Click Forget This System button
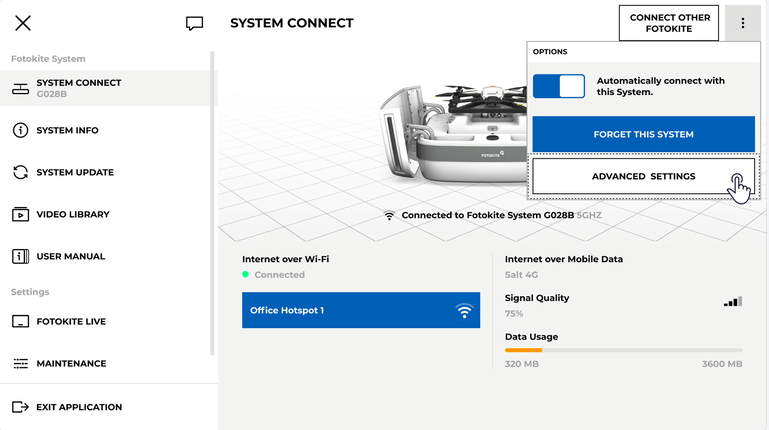This screenshot has height=430, width=769. click(x=643, y=134)
